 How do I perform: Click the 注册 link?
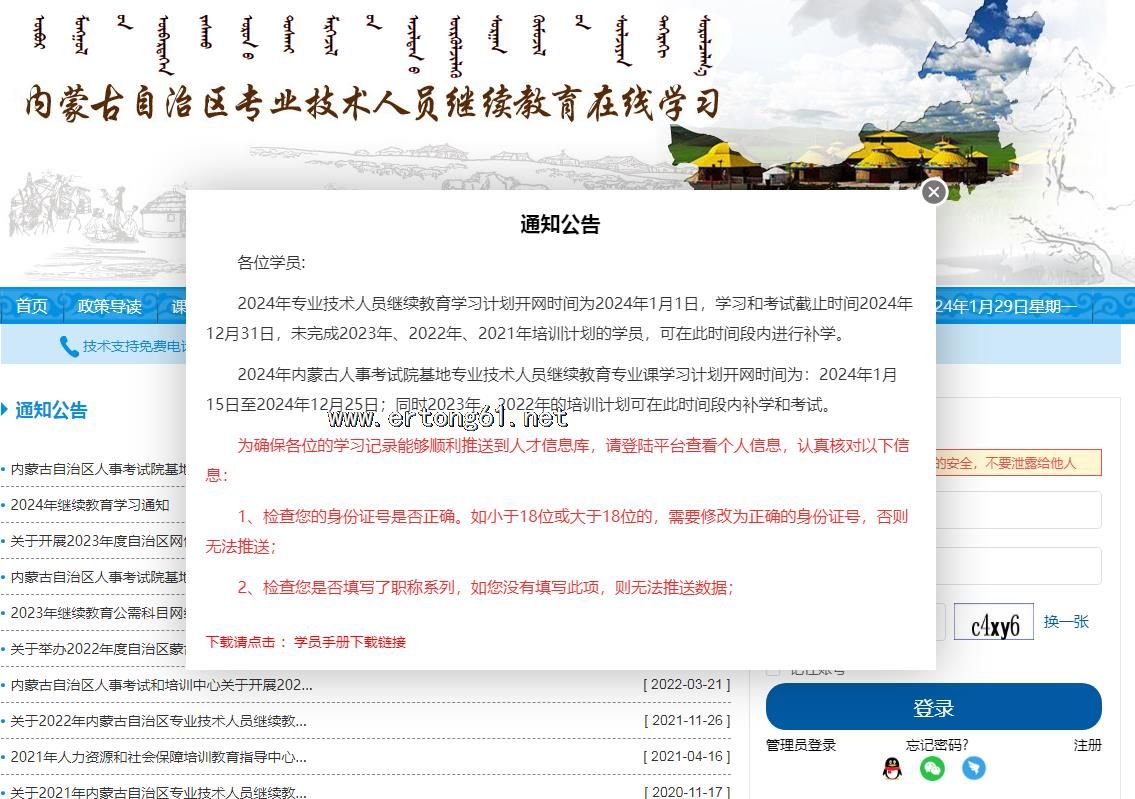[x=1087, y=745]
